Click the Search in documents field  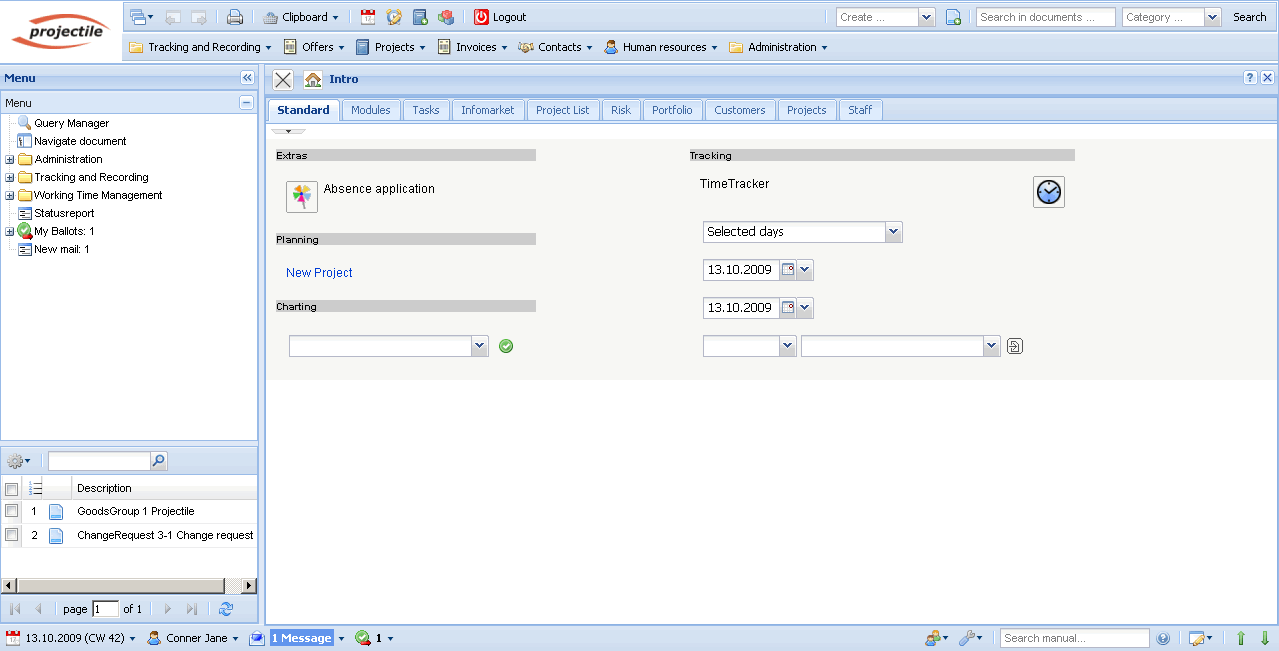click(x=1045, y=17)
